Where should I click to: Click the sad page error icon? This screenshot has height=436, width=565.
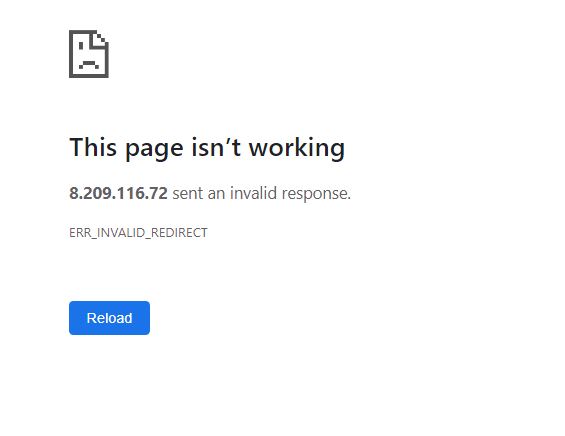click(x=89, y=54)
